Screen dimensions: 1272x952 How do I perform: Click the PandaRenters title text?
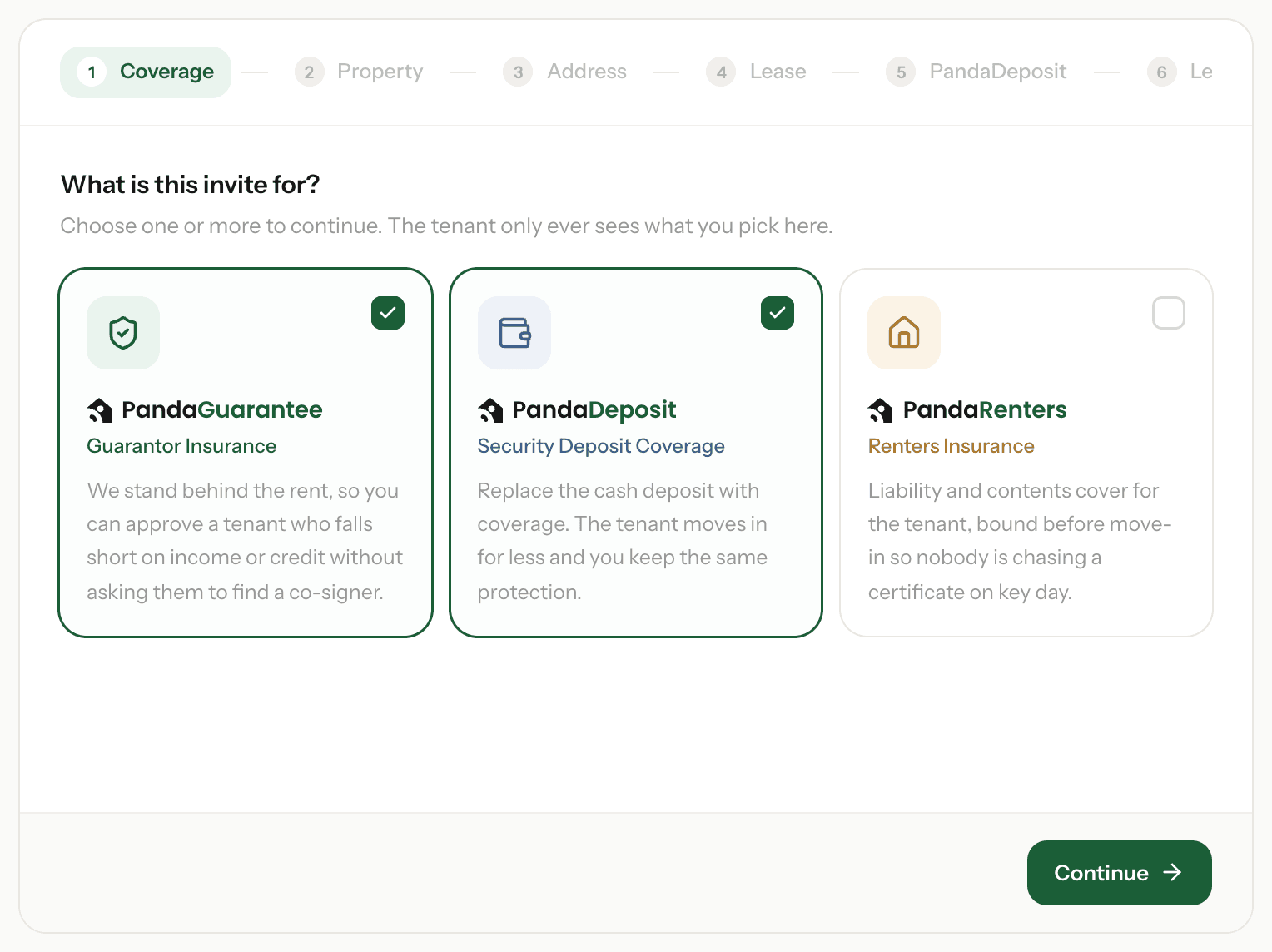pyautogui.click(x=985, y=409)
